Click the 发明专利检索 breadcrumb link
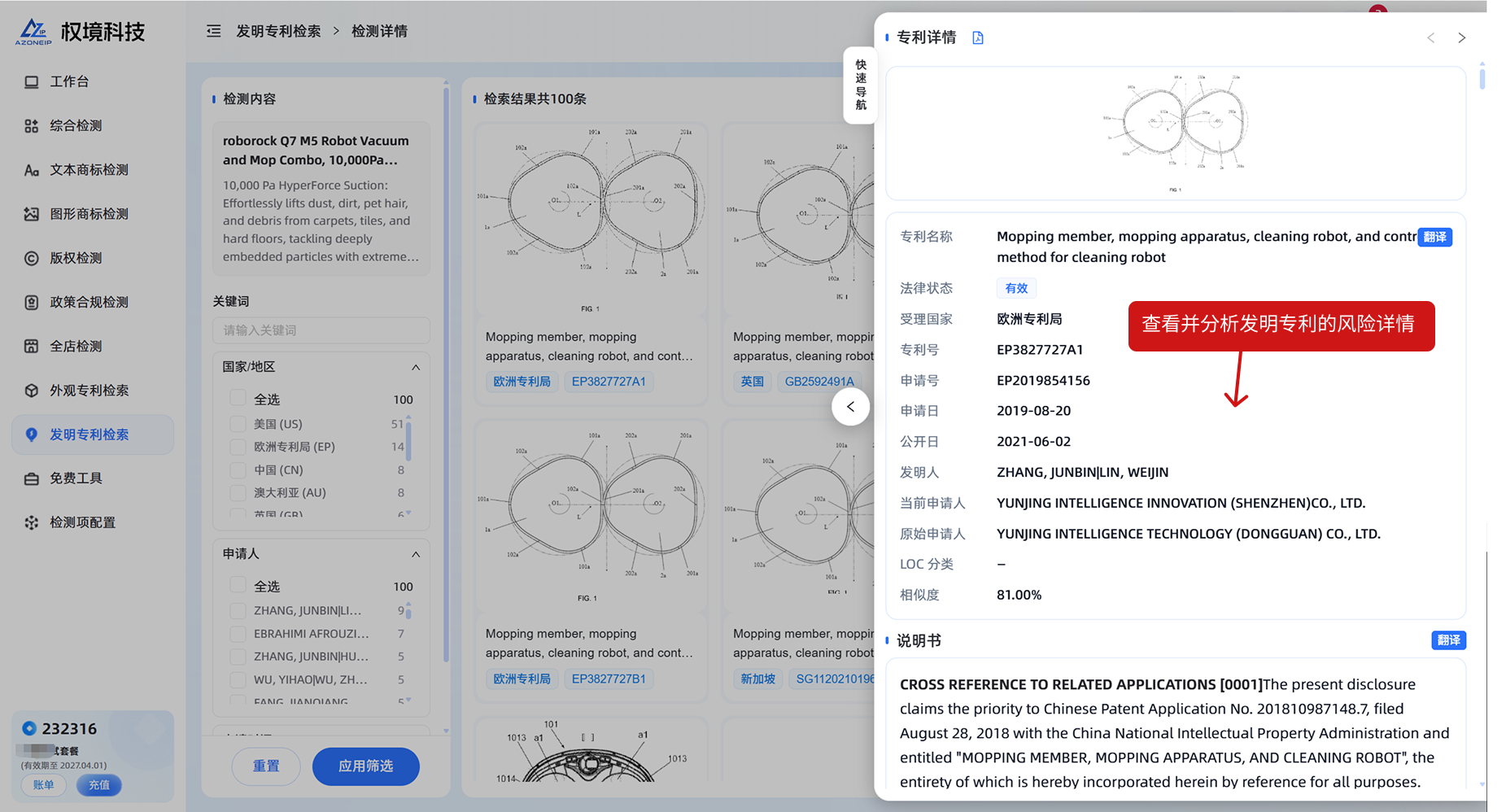 (x=279, y=31)
